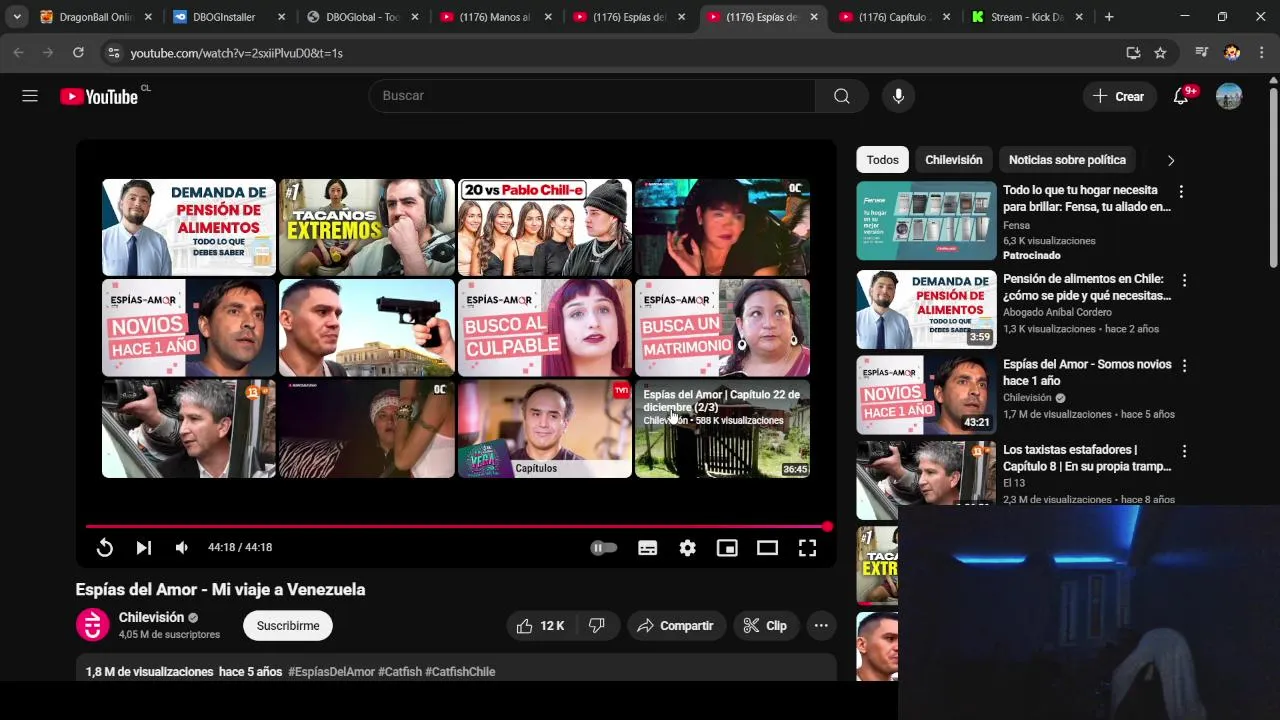The width and height of the screenshot is (1280, 720).
Task: Open endscreen Busca un matrimonio suggestion
Action: (722, 328)
